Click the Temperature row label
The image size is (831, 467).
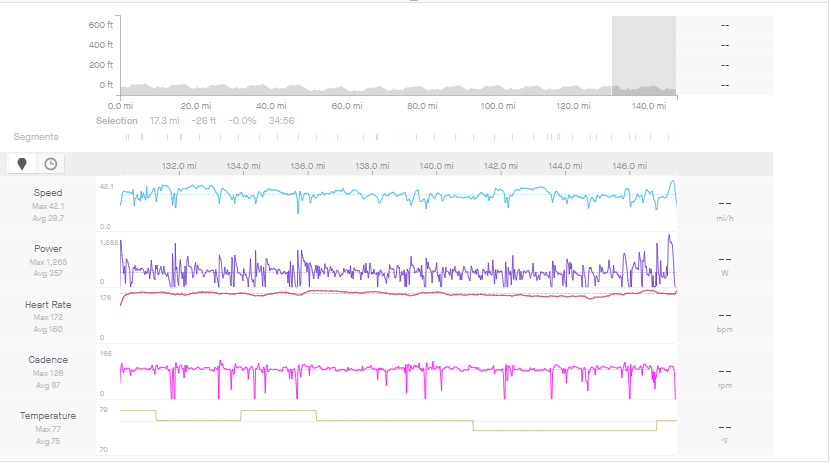(x=48, y=415)
